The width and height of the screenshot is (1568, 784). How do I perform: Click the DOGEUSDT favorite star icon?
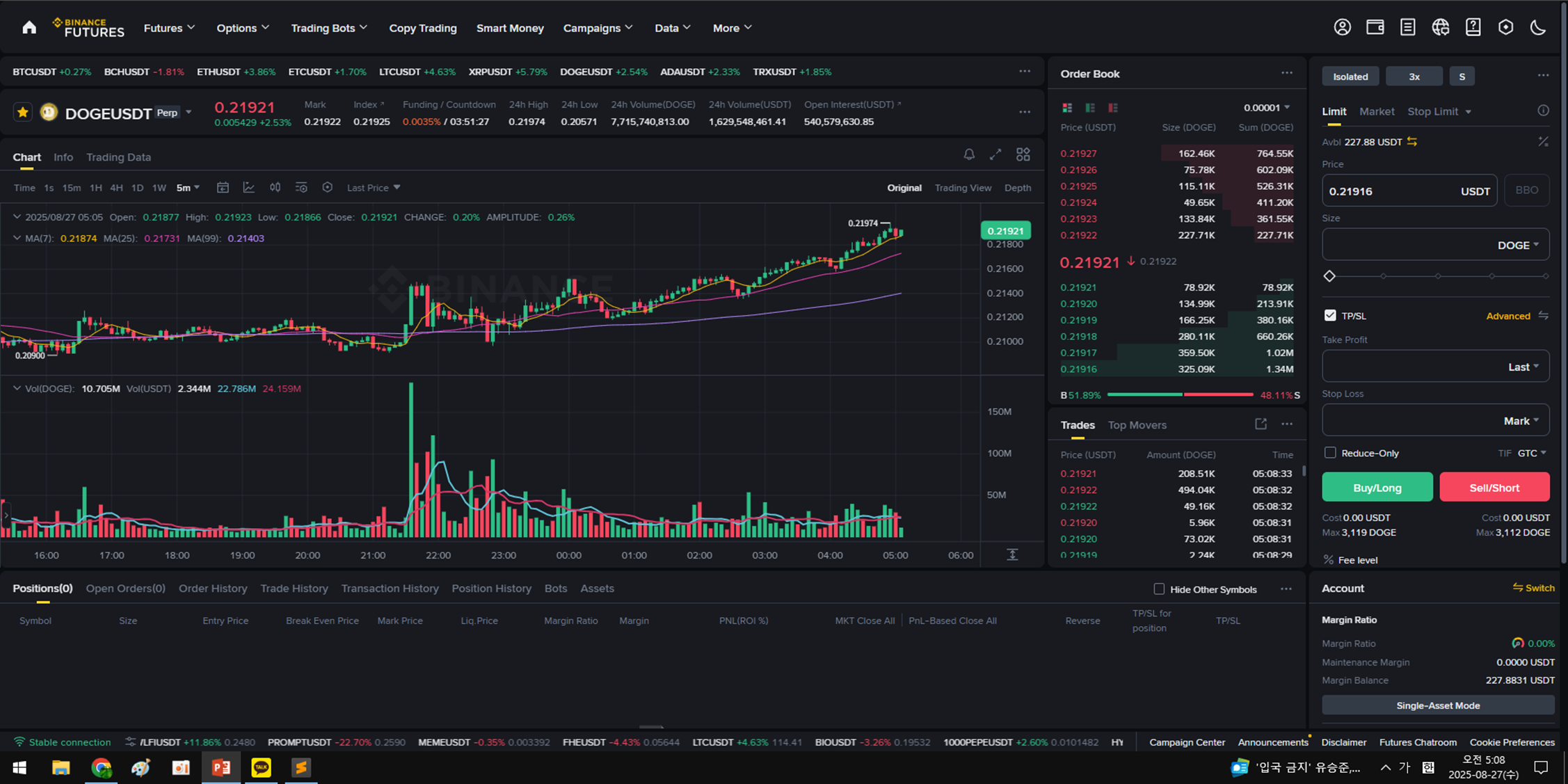pyautogui.click(x=23, y=112)
